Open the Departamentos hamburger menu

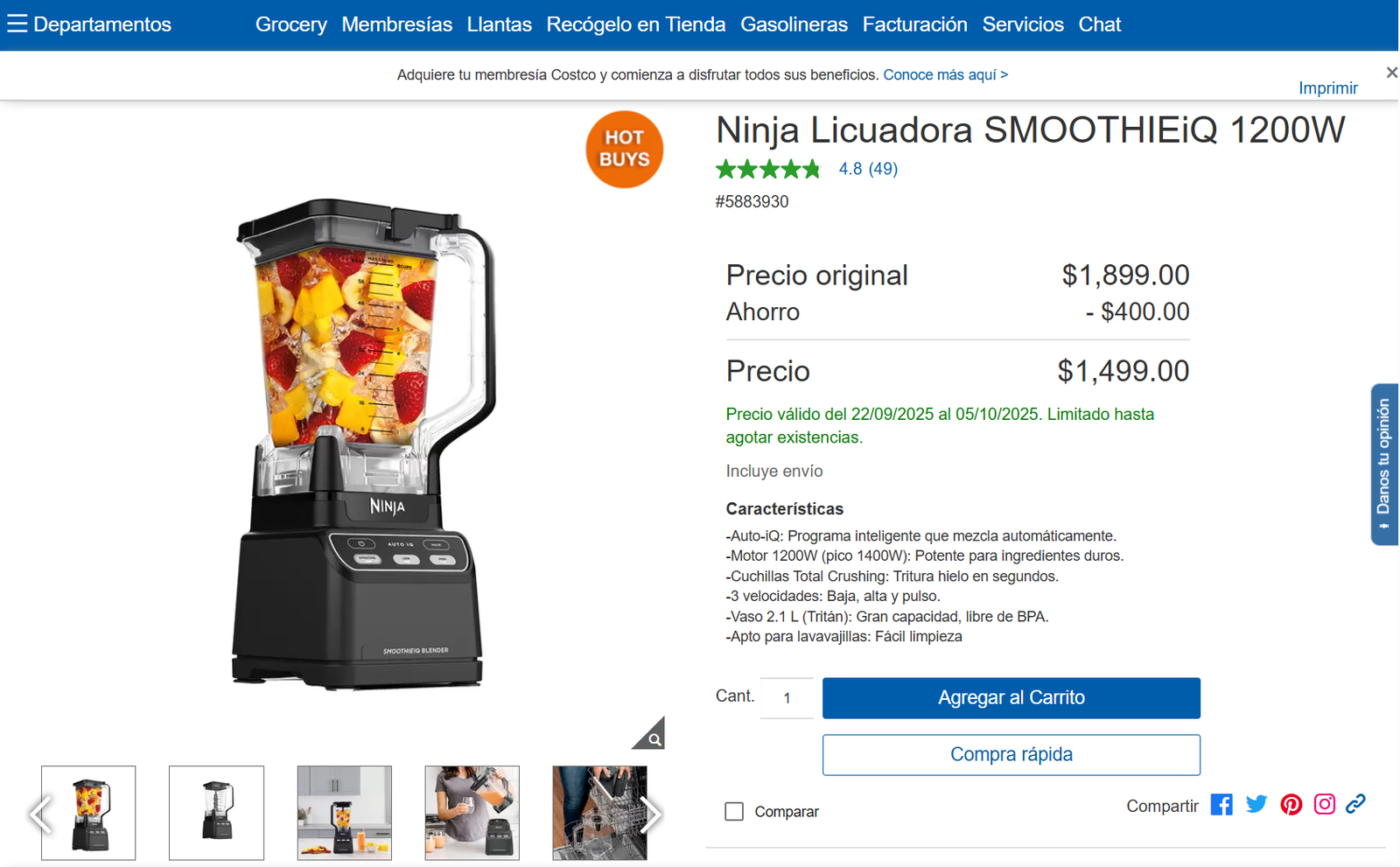[17, 24]
